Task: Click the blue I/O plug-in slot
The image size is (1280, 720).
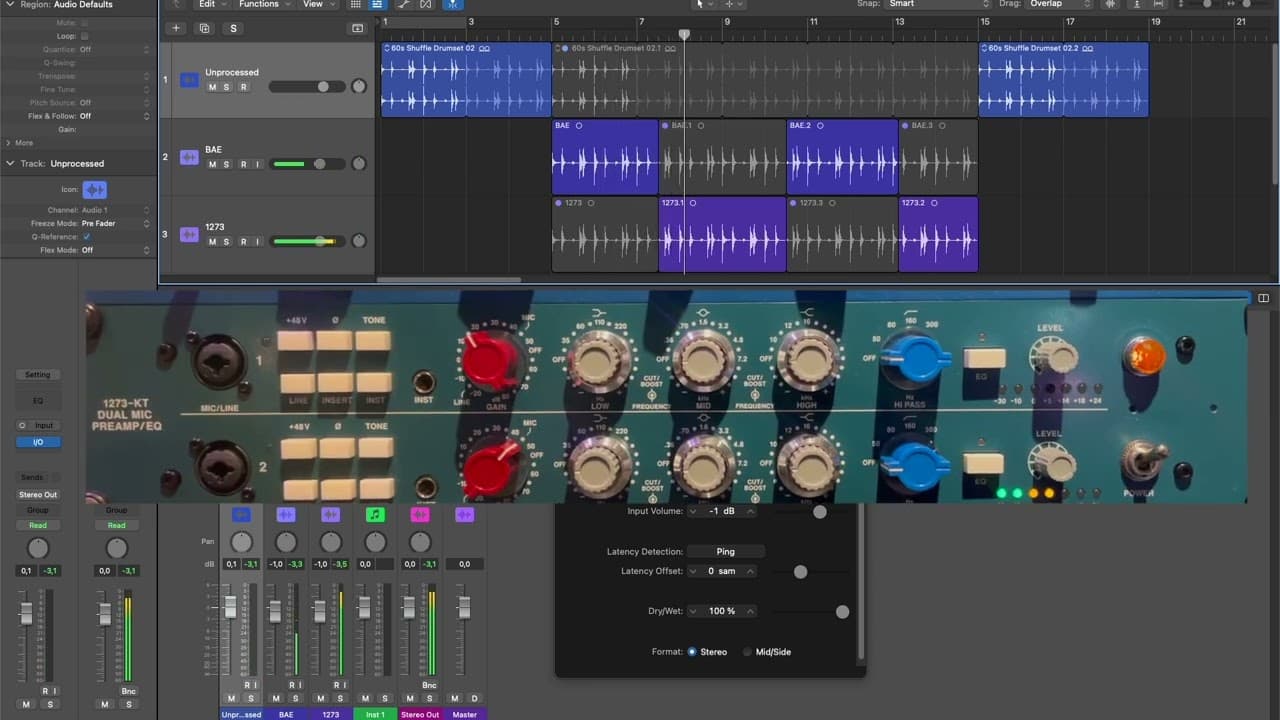Action: [x=38, y=442]
